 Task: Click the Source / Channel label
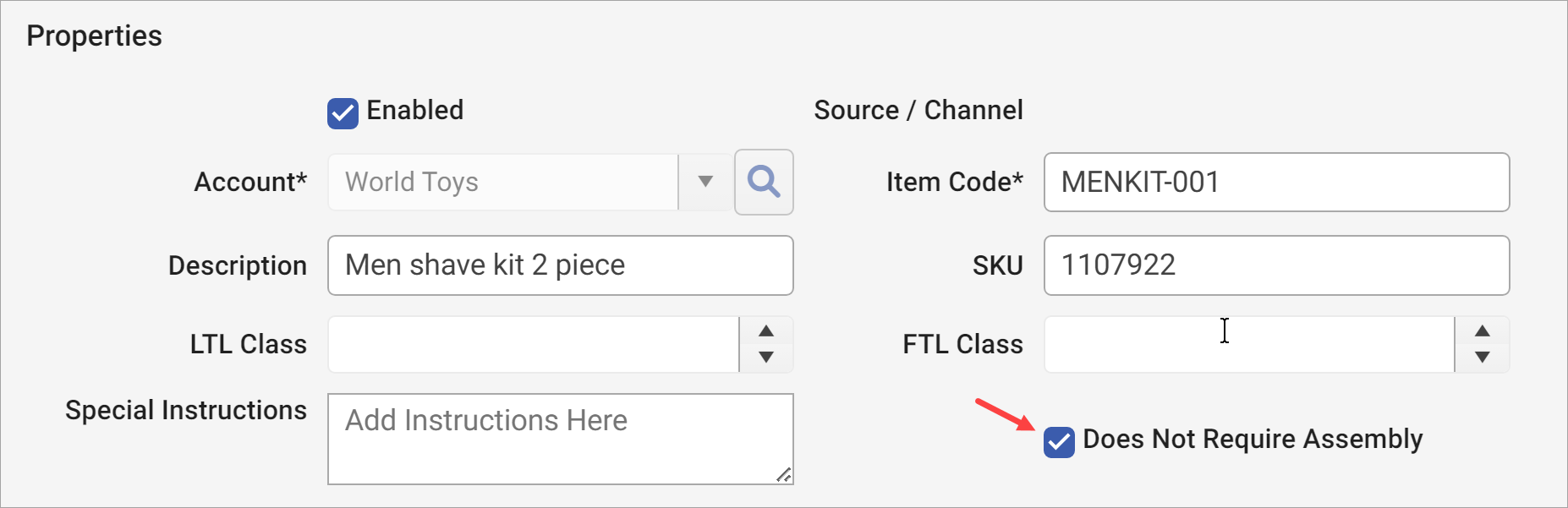tap(918, 109)
